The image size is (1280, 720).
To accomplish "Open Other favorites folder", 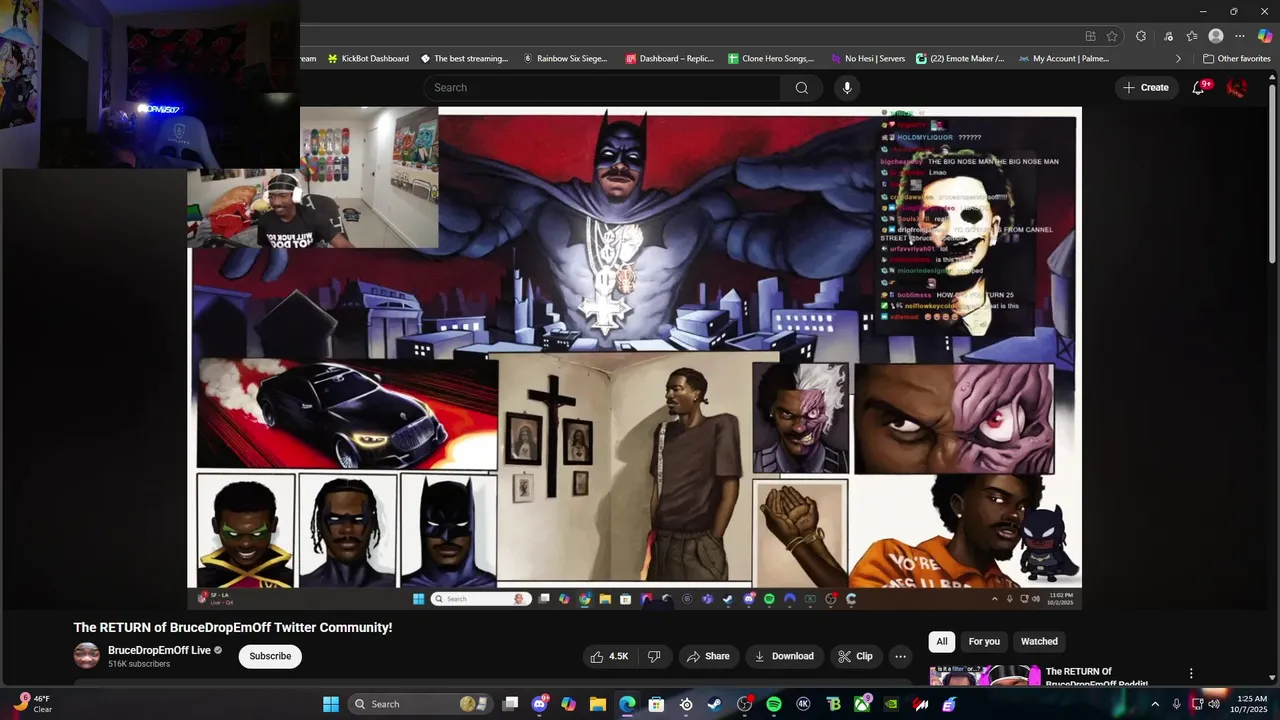I will pyautogui.click(x=1236, y=59).
